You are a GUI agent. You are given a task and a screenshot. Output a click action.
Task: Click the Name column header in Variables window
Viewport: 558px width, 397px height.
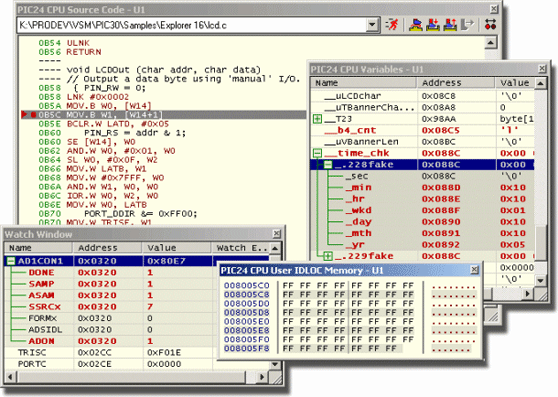tap(364, 83)
